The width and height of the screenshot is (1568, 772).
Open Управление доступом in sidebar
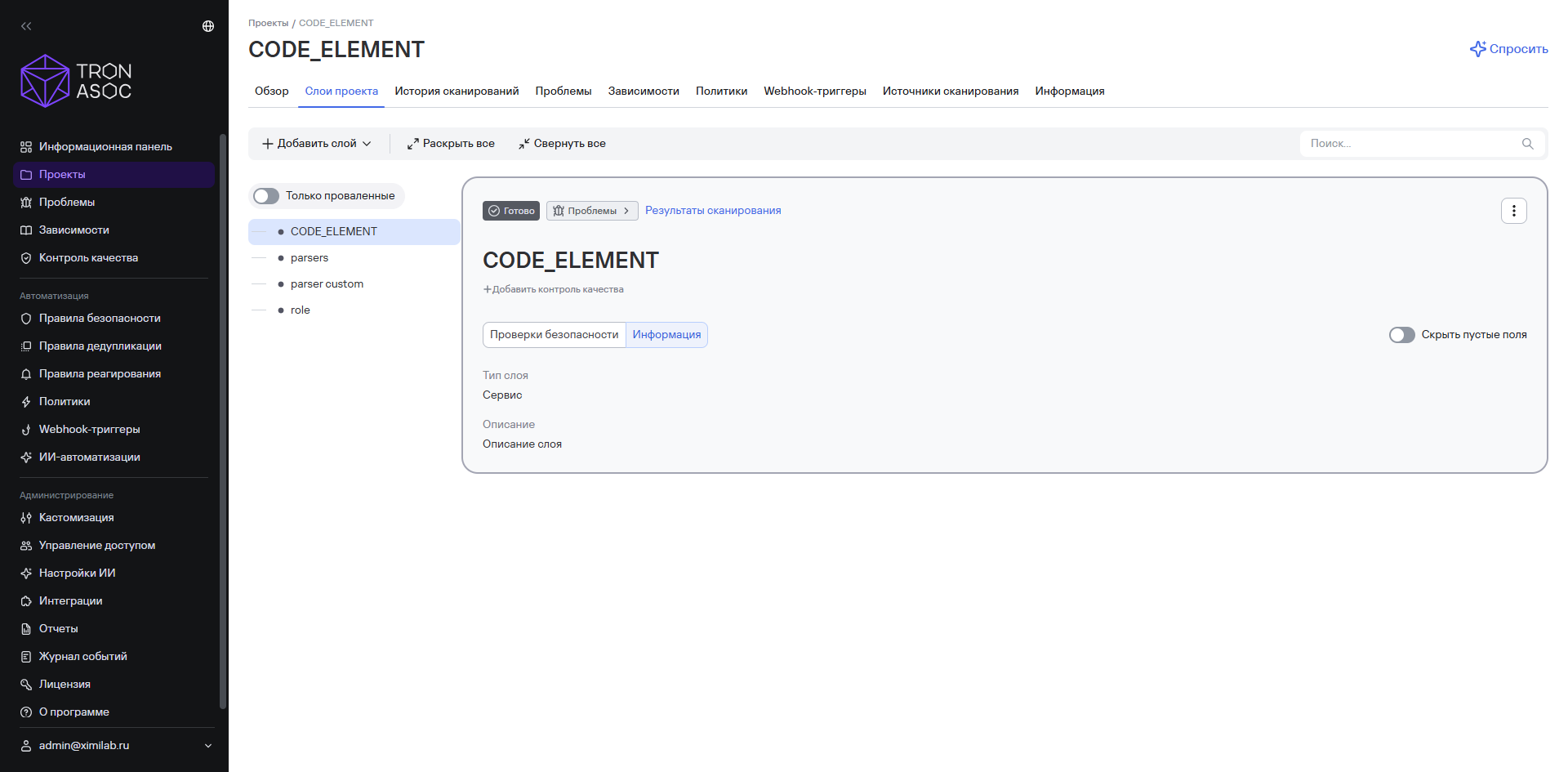[x=114, y=546]
